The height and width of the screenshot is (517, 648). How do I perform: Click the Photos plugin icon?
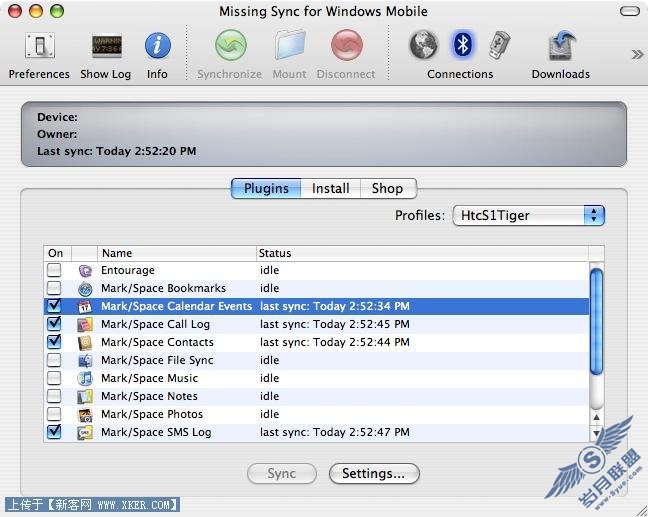pos(85,415)
